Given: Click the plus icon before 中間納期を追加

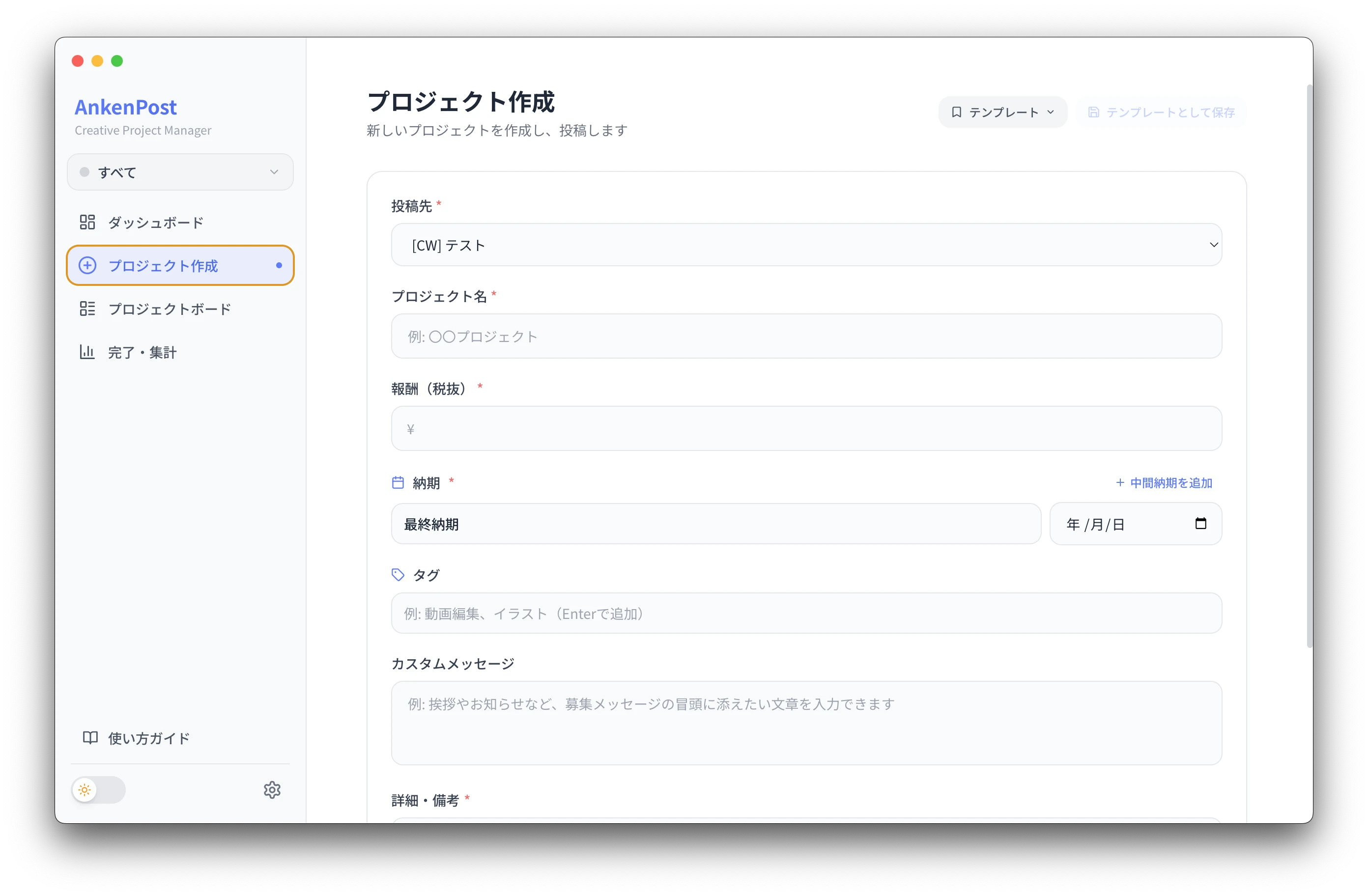Looking at the screenshot, I should [x=1120, y=483].
